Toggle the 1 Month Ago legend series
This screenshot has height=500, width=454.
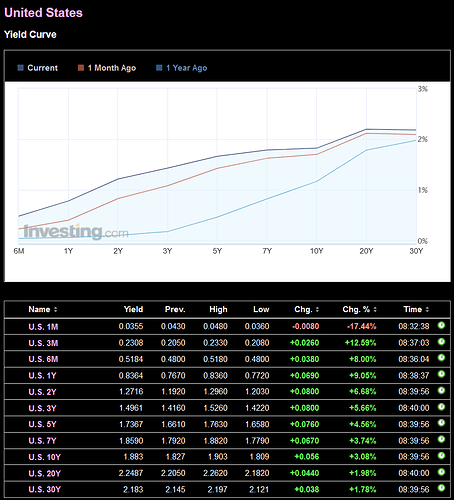(107, 68)
